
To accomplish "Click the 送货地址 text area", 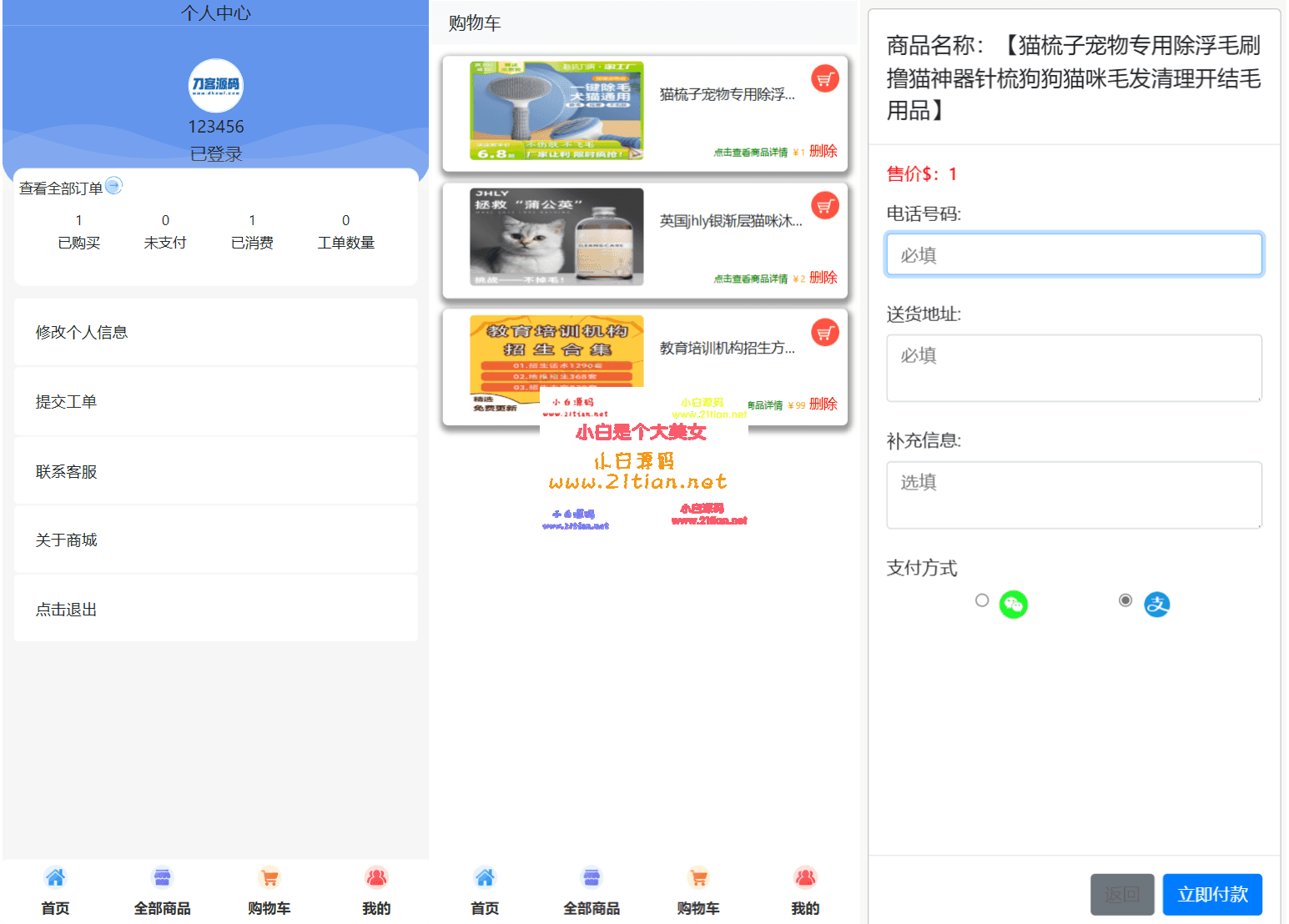I will [1074, 368].
